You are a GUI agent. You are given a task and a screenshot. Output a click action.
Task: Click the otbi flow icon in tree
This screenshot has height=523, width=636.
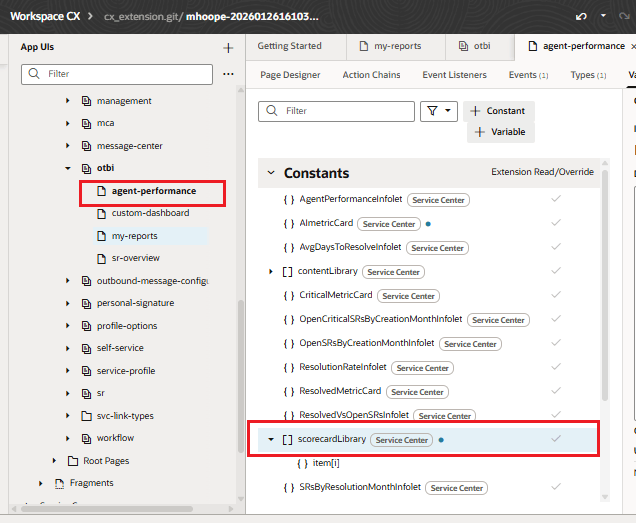[x=86, y=168]
